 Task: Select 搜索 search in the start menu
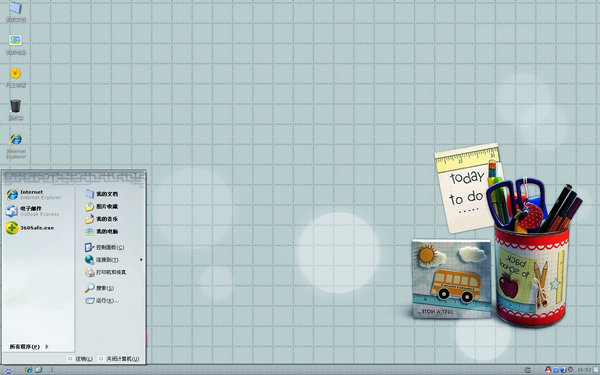(99, 288)
